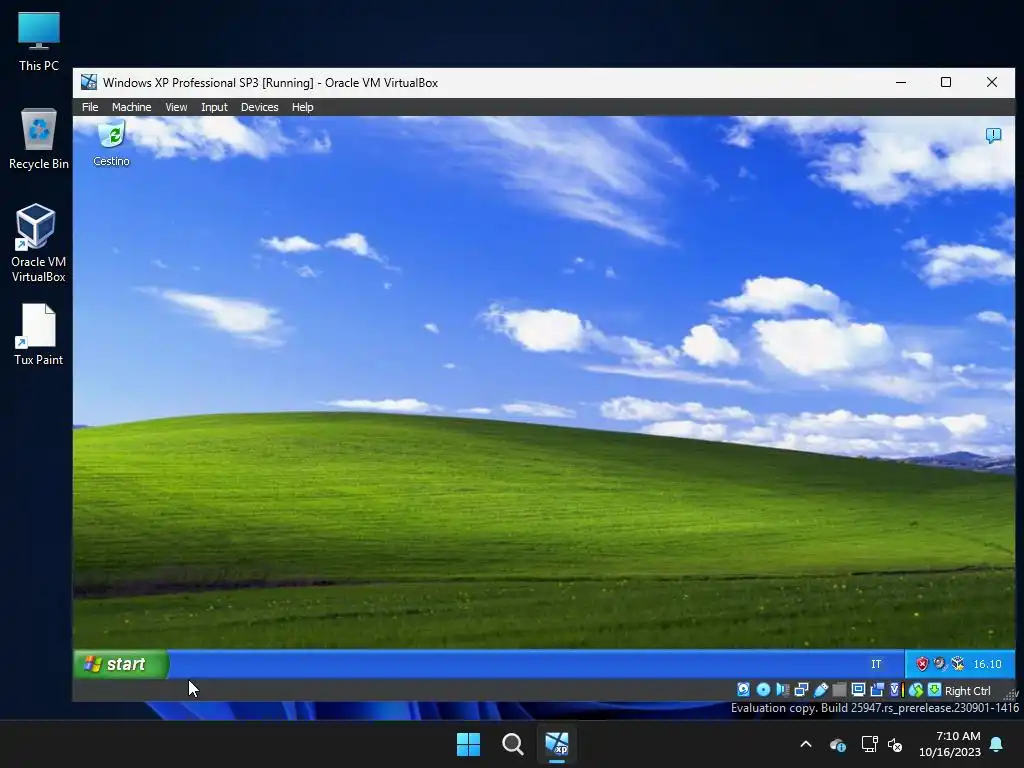Viewport: 1024px width, 768px height.
Task: Click the optical disk indicator icon
Action: [x=763, y=690]
